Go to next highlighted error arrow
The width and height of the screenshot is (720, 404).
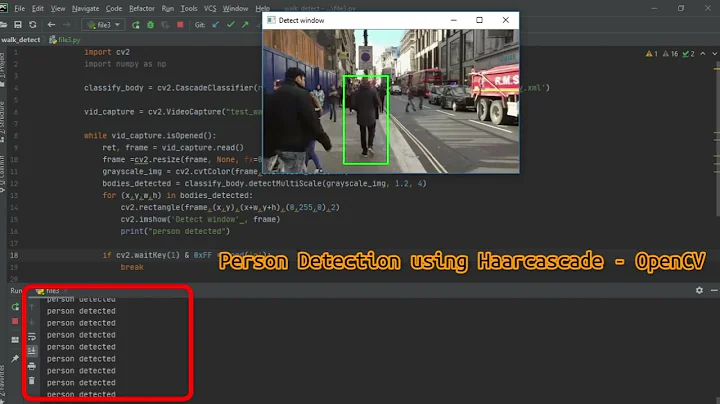click(714, 54)
